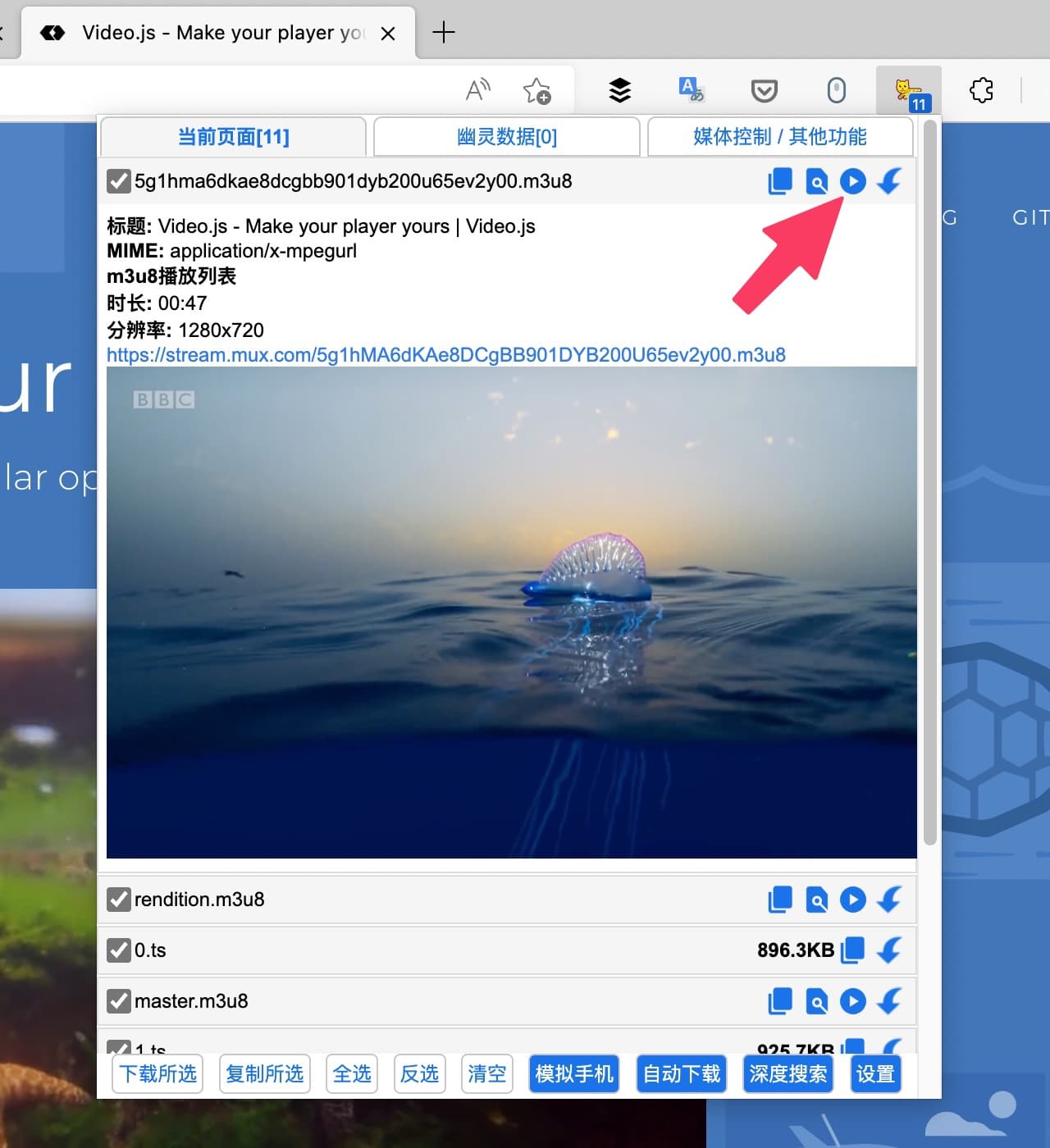Download the master.m3u8 file
Viewport: 1050px width, 1148px height.
pos(889,1001)
